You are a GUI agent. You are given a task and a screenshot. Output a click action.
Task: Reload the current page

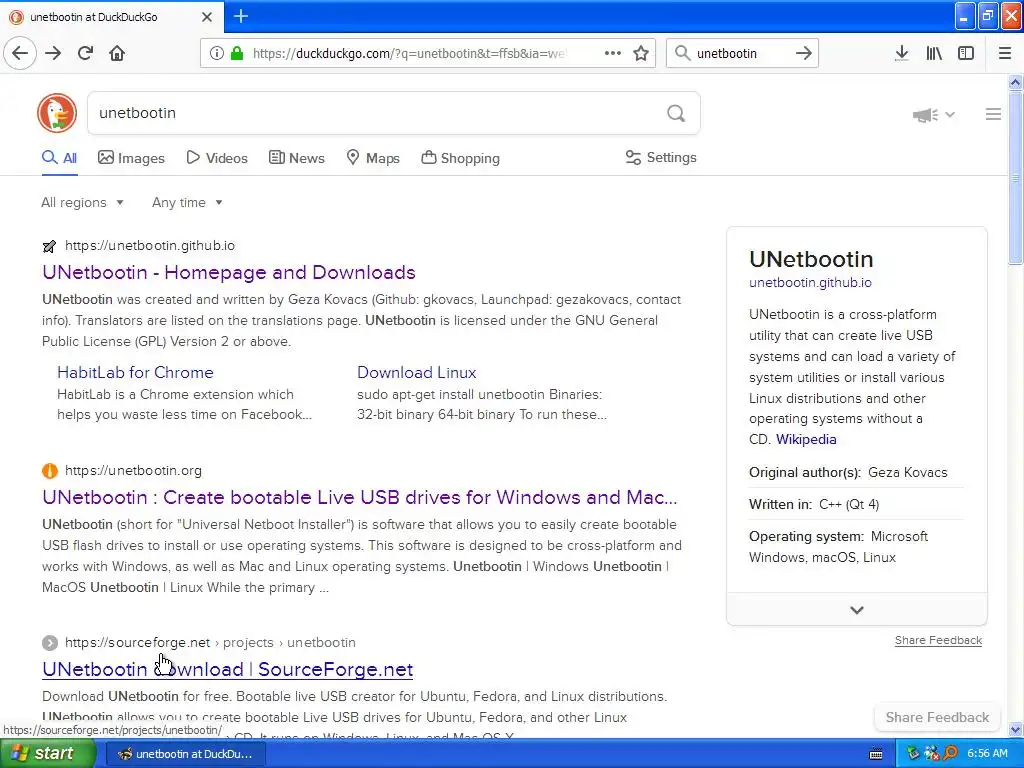(85, 53)
